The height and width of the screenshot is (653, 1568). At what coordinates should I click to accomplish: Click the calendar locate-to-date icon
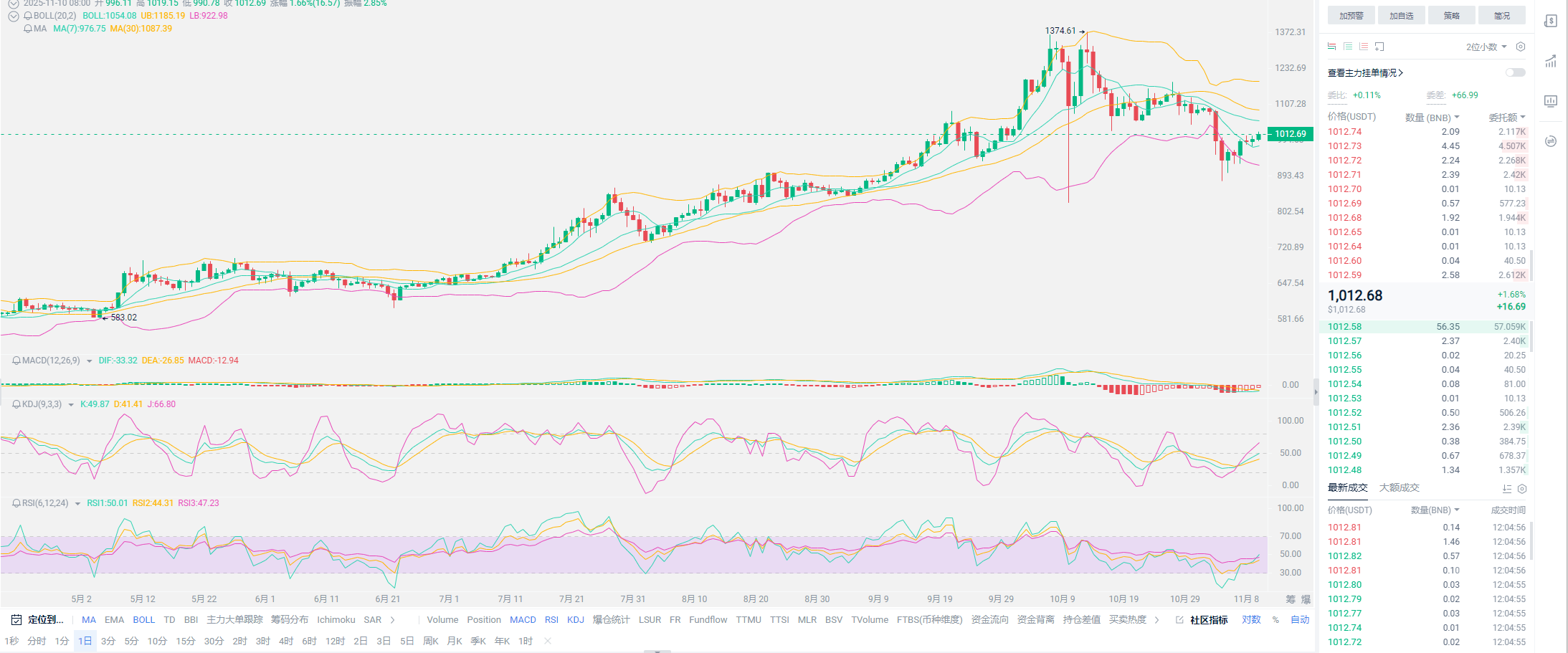(x=16, y=619)
